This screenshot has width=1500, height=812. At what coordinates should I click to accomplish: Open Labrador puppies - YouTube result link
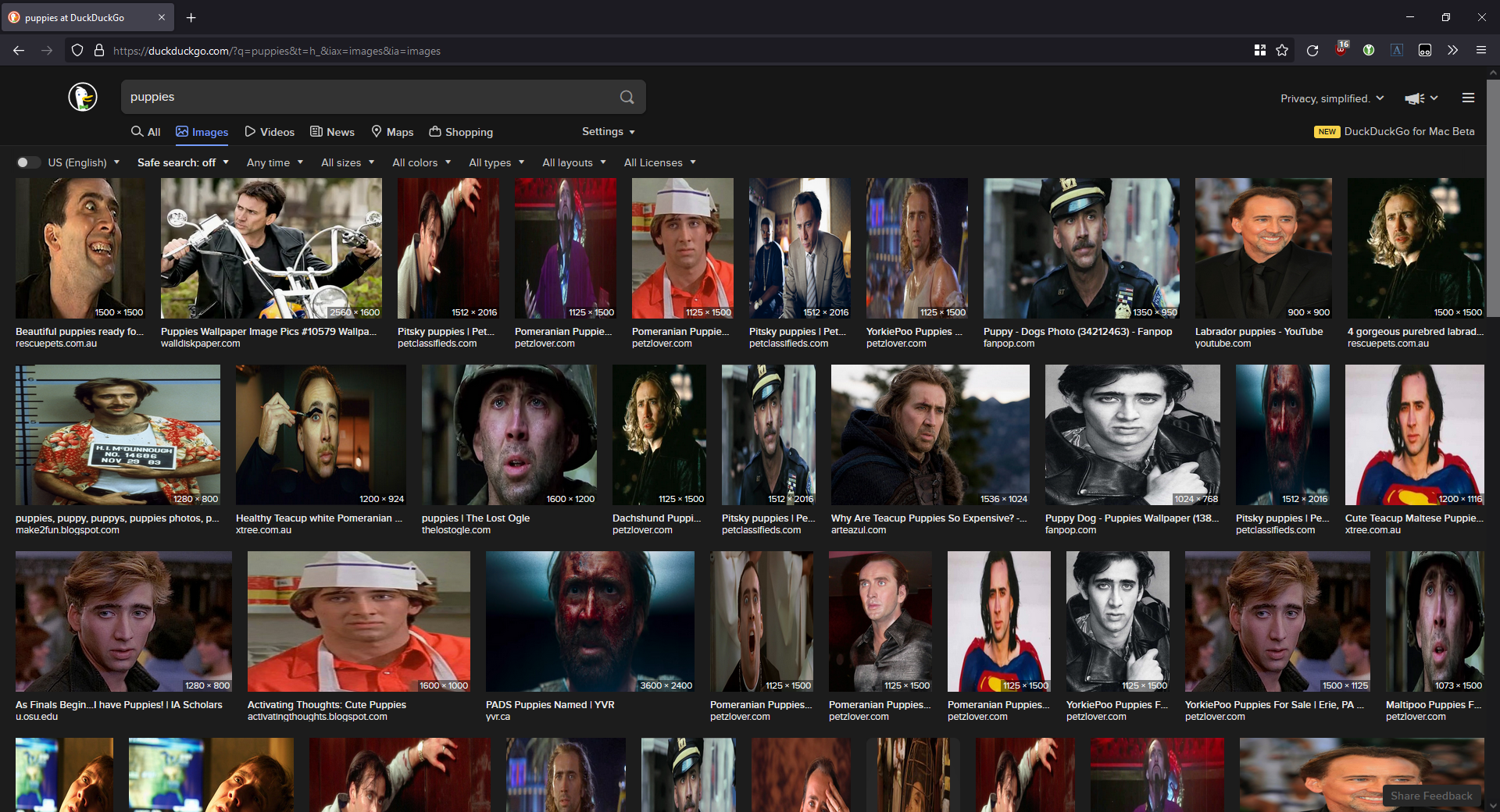tap(1259, 331)
